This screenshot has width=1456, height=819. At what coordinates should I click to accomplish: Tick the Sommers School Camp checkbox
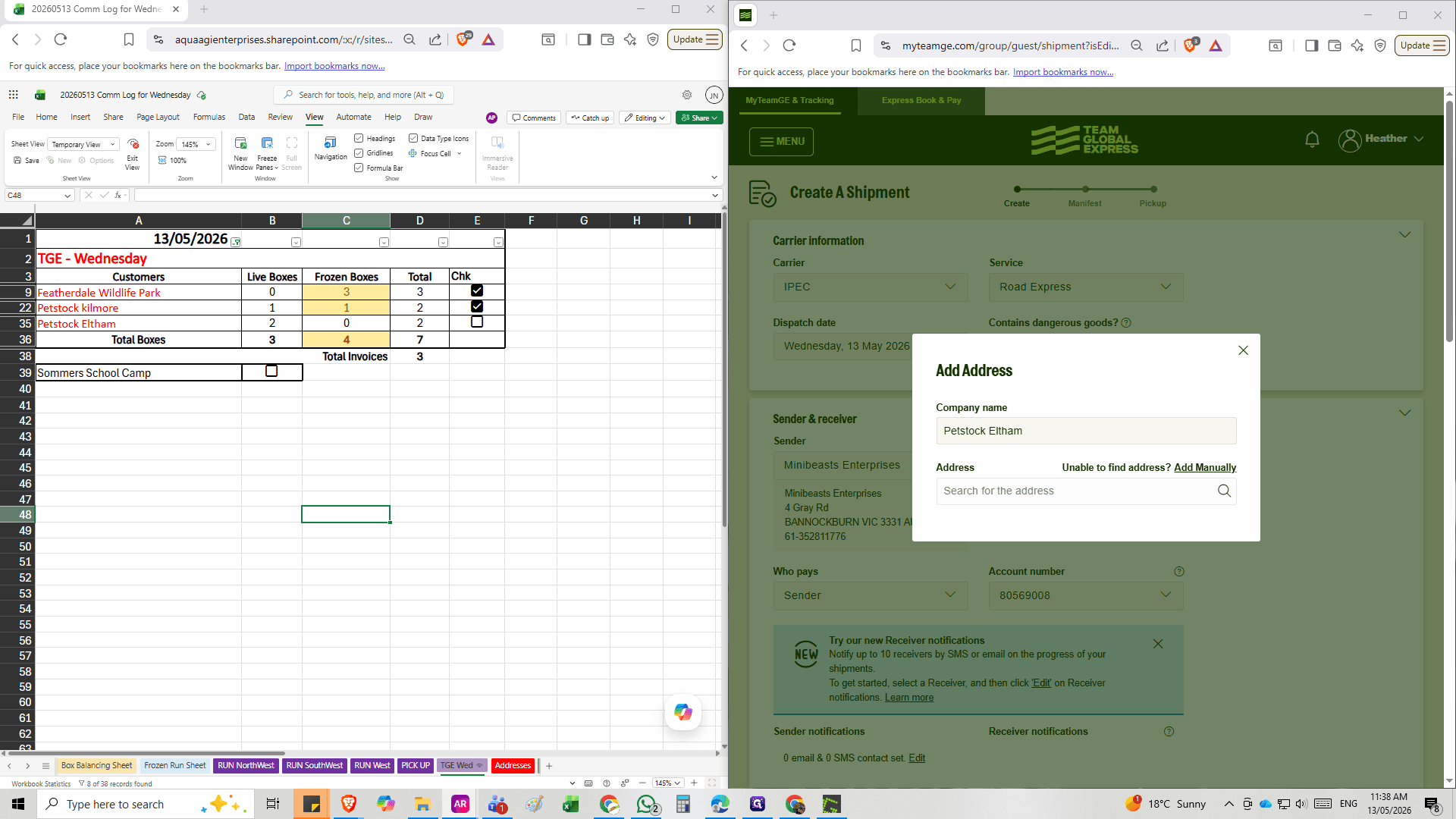(x=271, y=372)
